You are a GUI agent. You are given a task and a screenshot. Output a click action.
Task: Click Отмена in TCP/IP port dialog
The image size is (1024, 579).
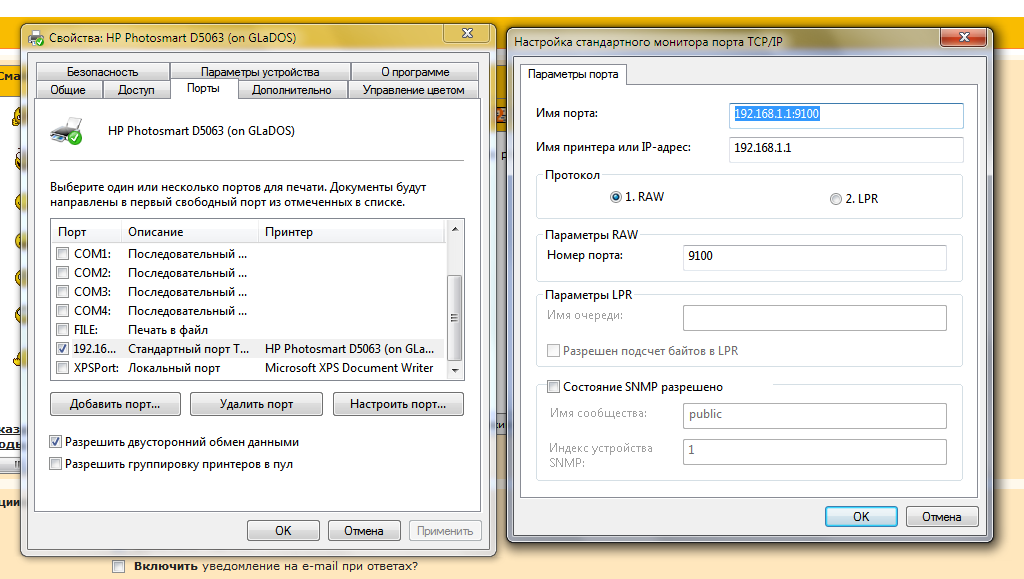pos(942,516)
